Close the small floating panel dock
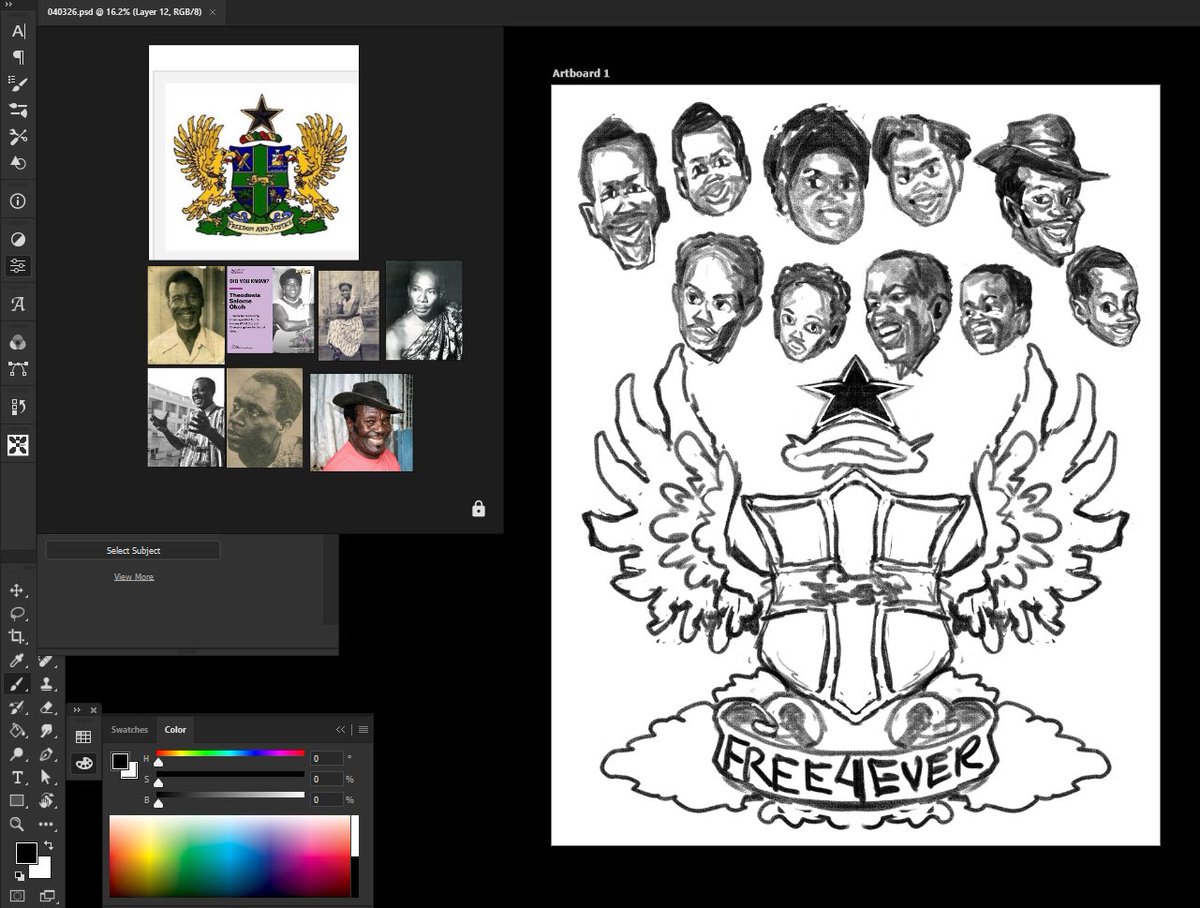 [x=94, y=710]
